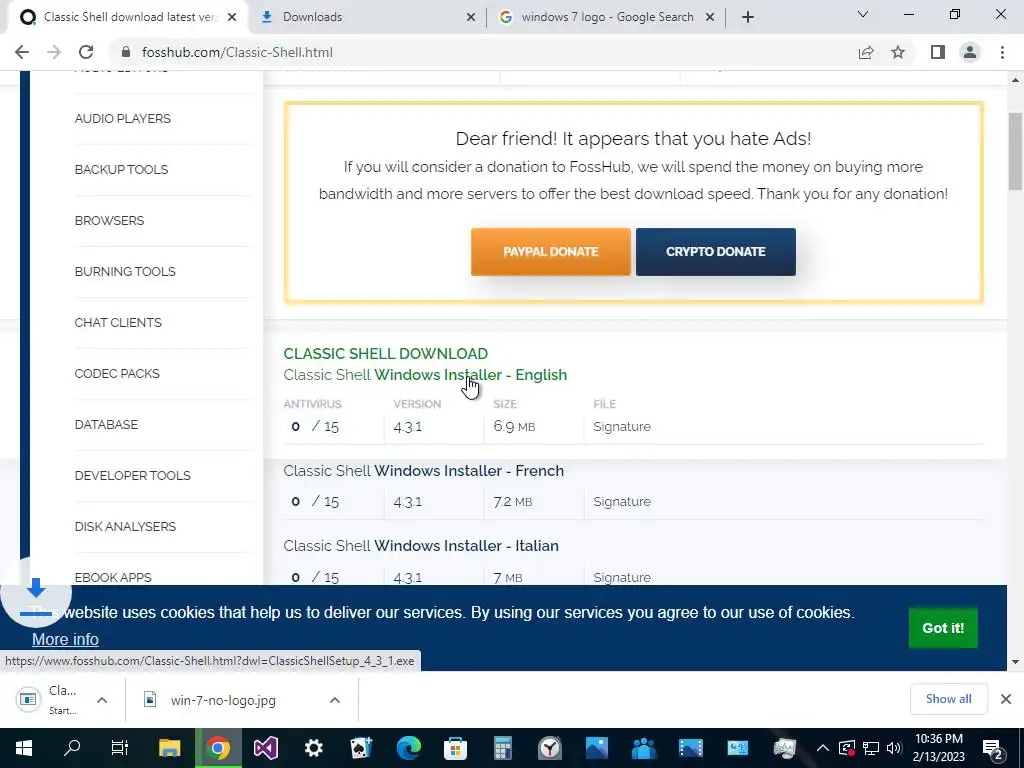Open Settings gear from the taskbar
The height and width of the screenshot is (768, 1024).
click(x=313, y=748)
